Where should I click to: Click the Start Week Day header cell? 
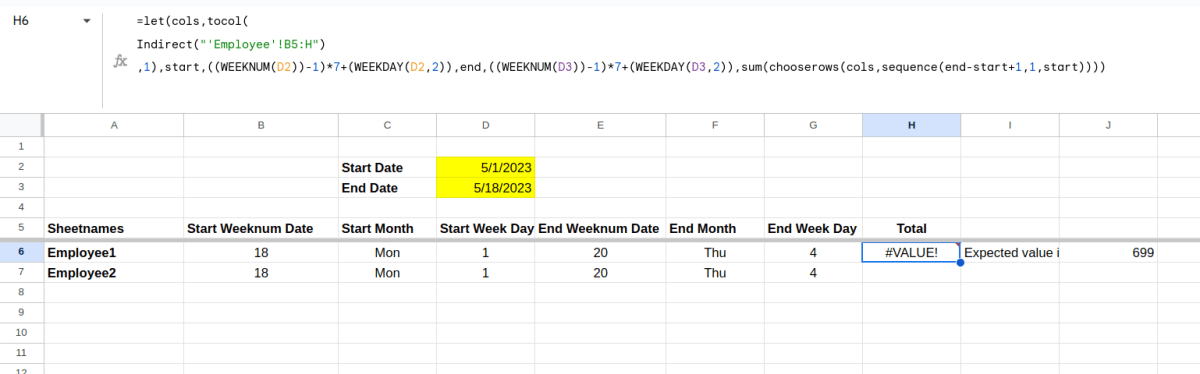point(486,228)
